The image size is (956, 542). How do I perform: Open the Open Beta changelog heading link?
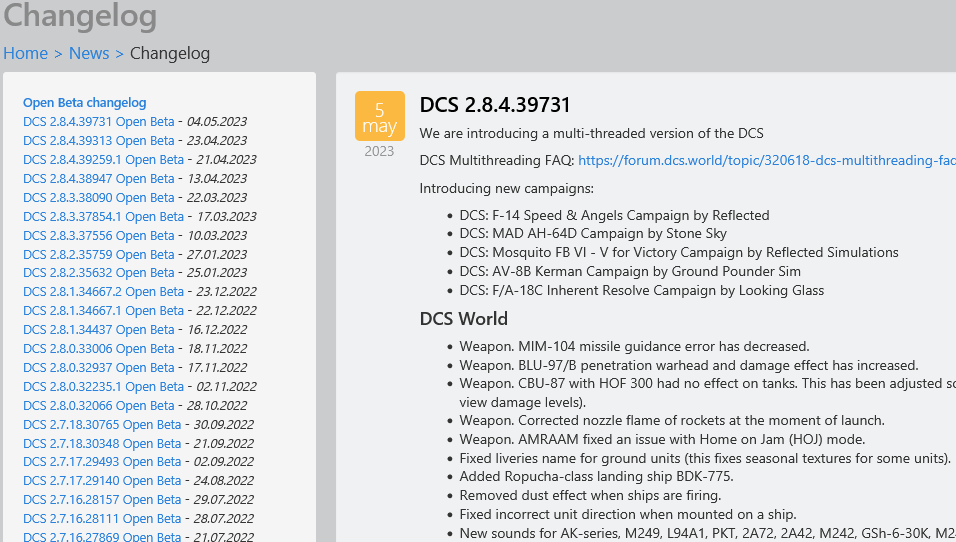point(85,102)
